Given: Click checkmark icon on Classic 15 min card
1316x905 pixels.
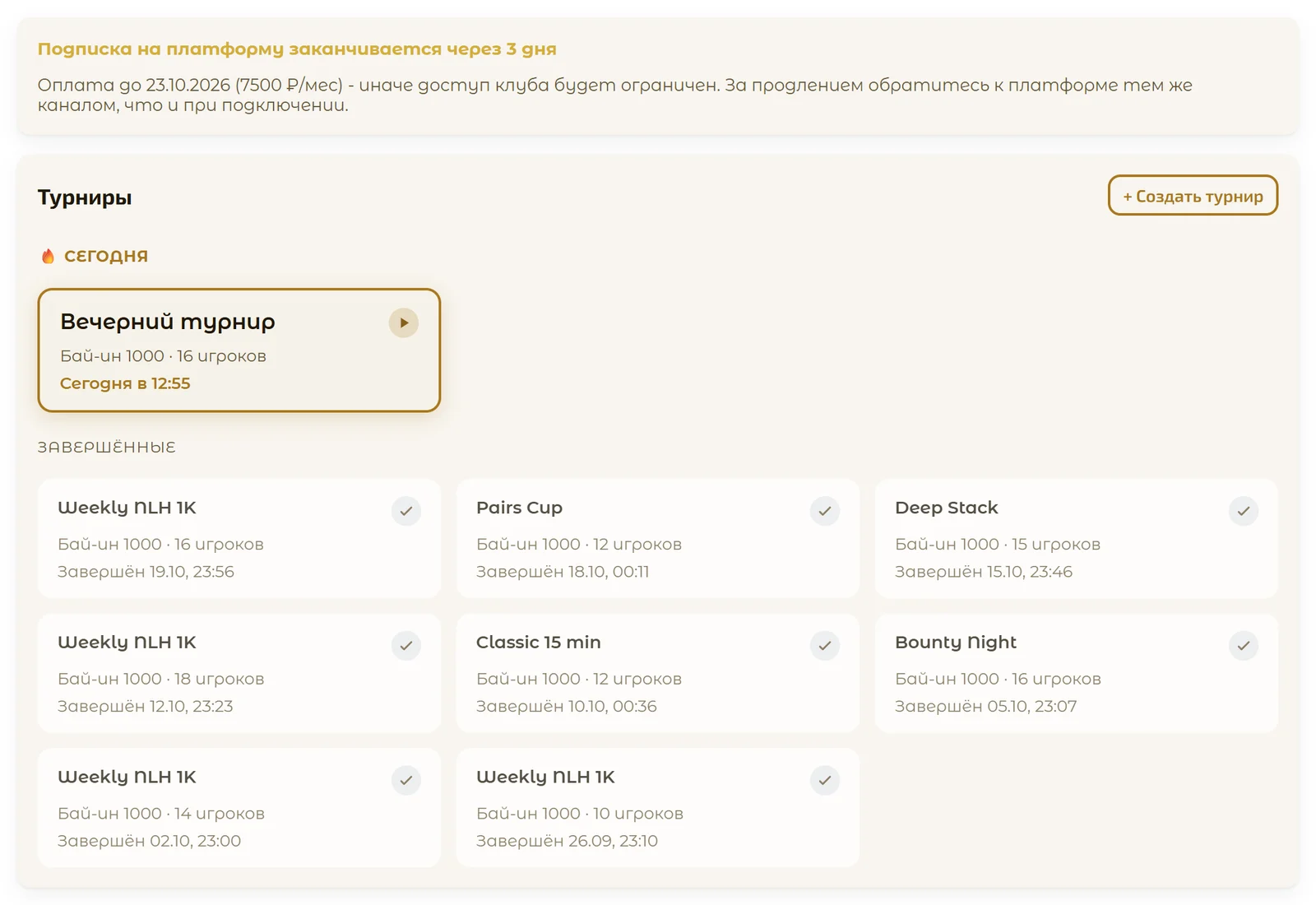Looking at the screenshot, I should (825, 646).
